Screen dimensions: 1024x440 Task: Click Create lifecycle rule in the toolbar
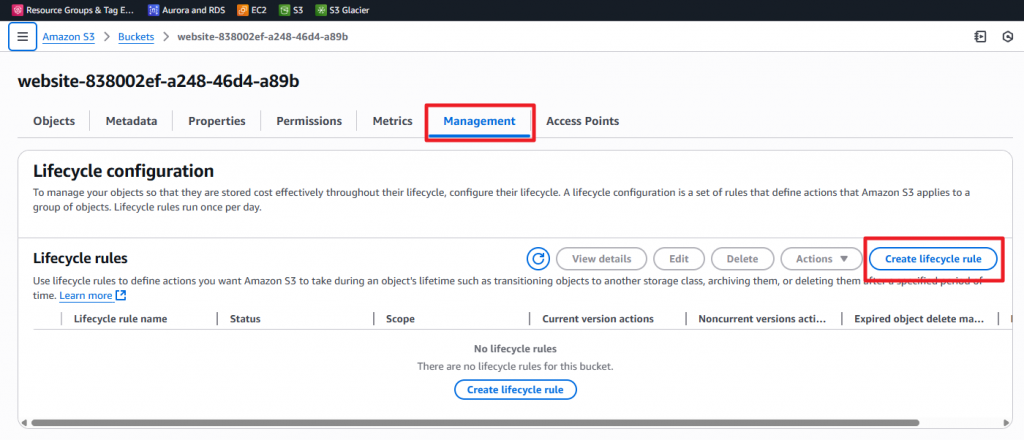(933, 259)
